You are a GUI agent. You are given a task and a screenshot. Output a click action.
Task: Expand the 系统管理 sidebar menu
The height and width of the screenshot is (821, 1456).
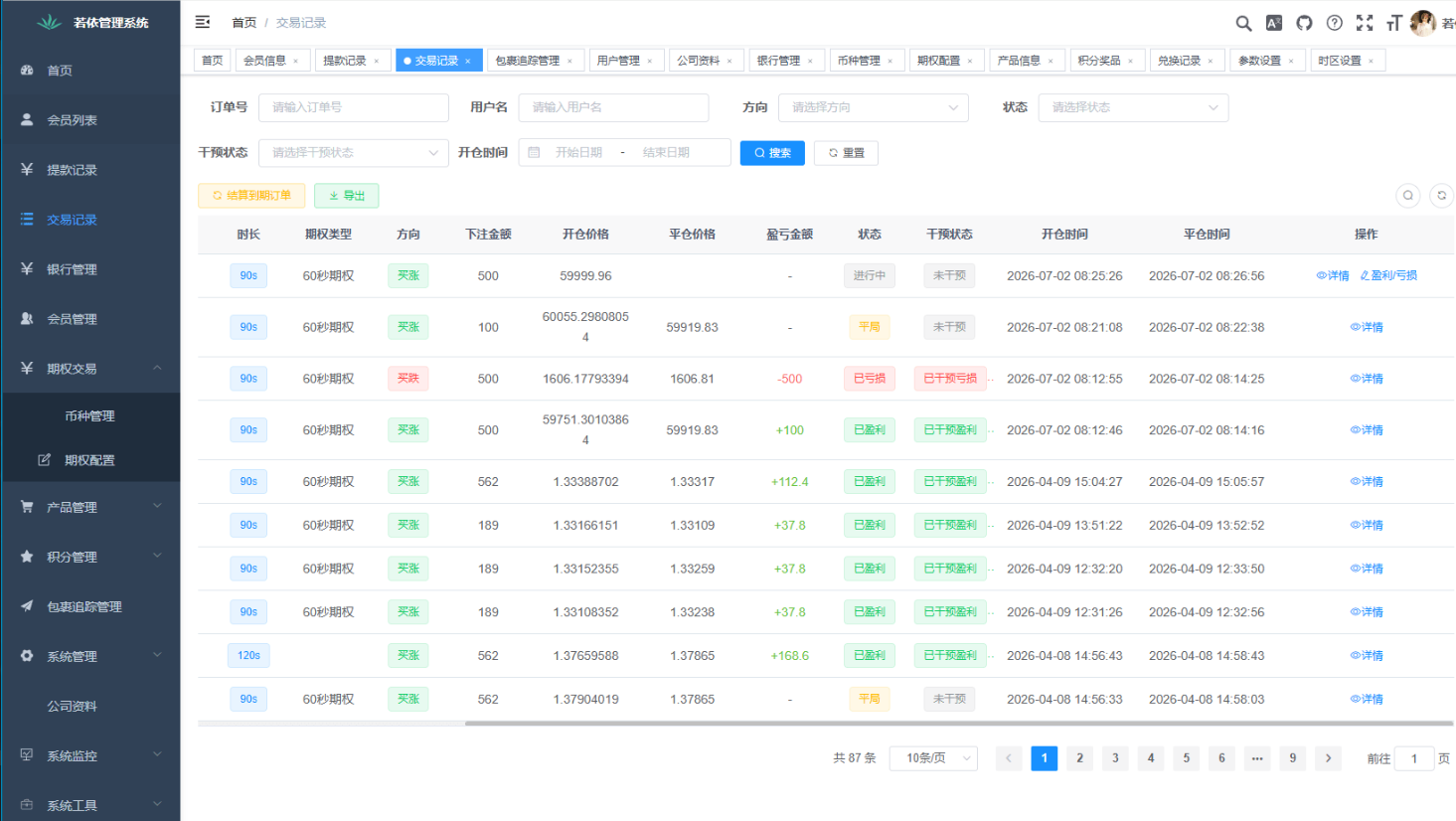(x=90, y=656)
